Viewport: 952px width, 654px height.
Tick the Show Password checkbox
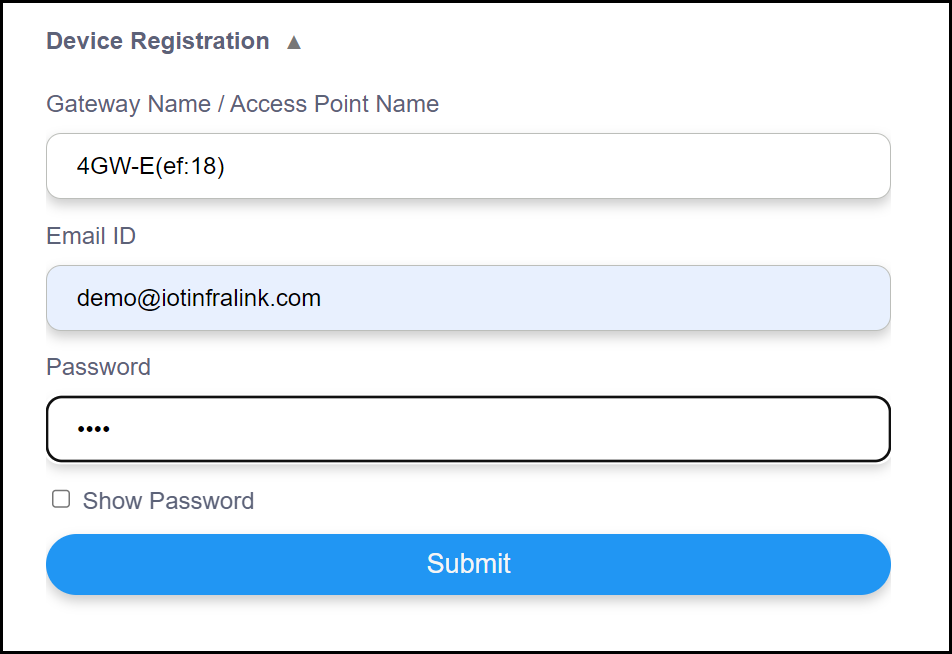[61, 499]
